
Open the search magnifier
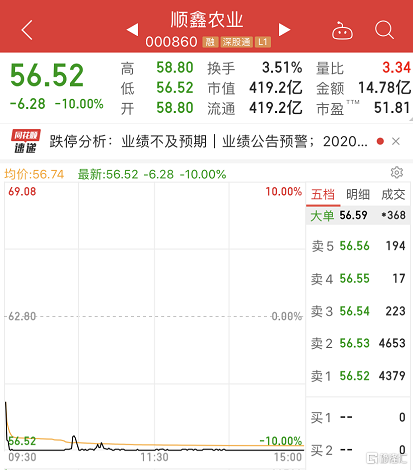(384, 30)
